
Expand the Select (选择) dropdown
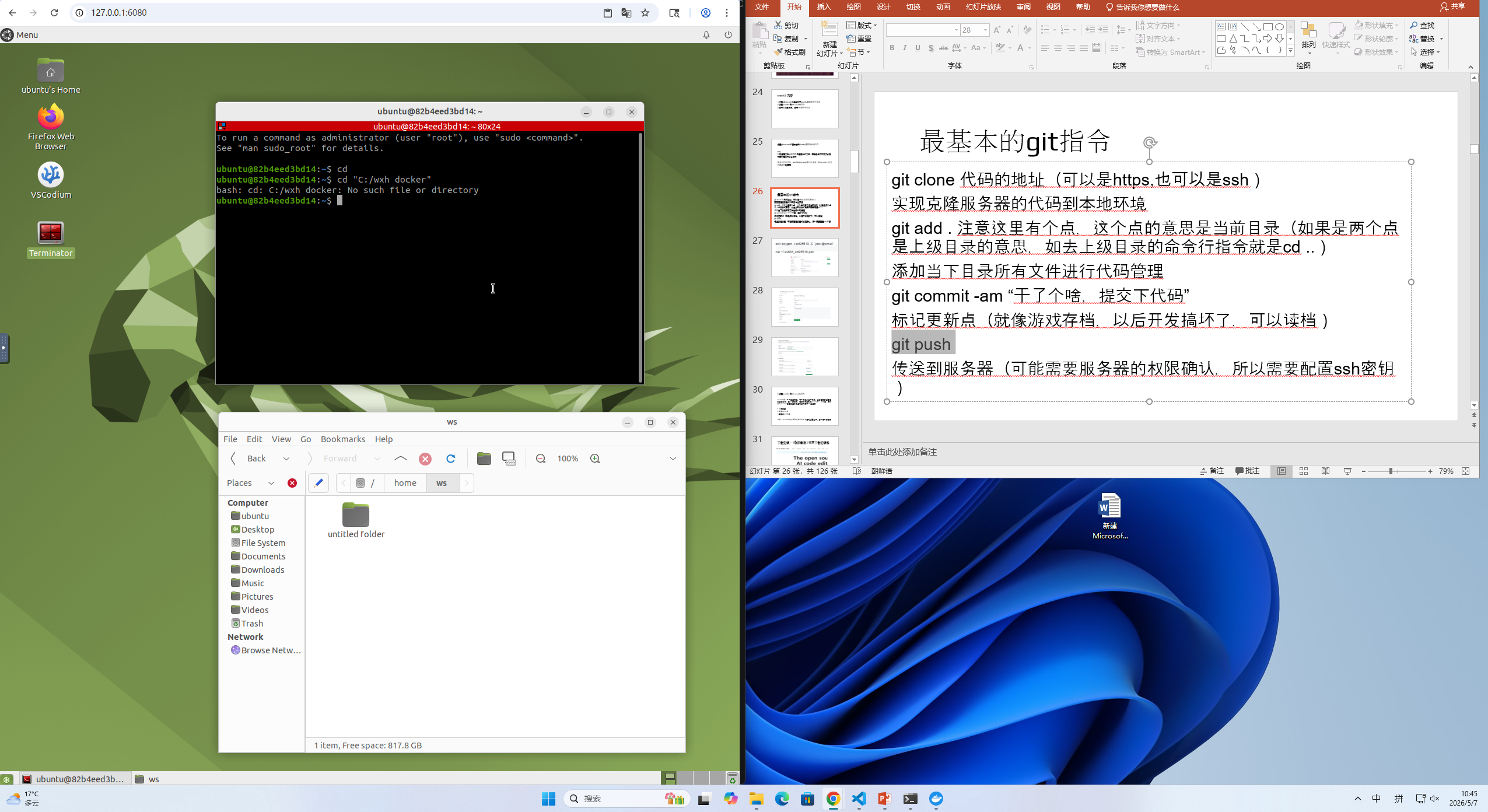[x=1425, y=52]
